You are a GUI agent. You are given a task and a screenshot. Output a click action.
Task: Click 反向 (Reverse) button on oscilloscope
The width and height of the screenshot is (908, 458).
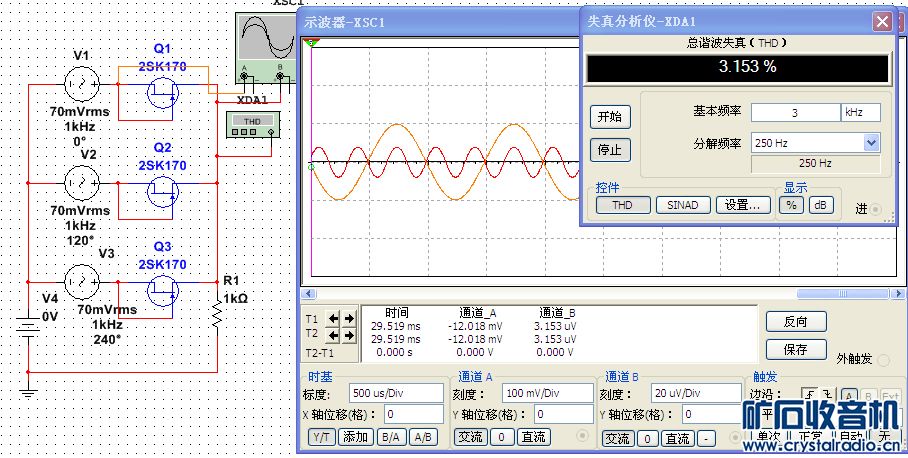click(796, 321)
